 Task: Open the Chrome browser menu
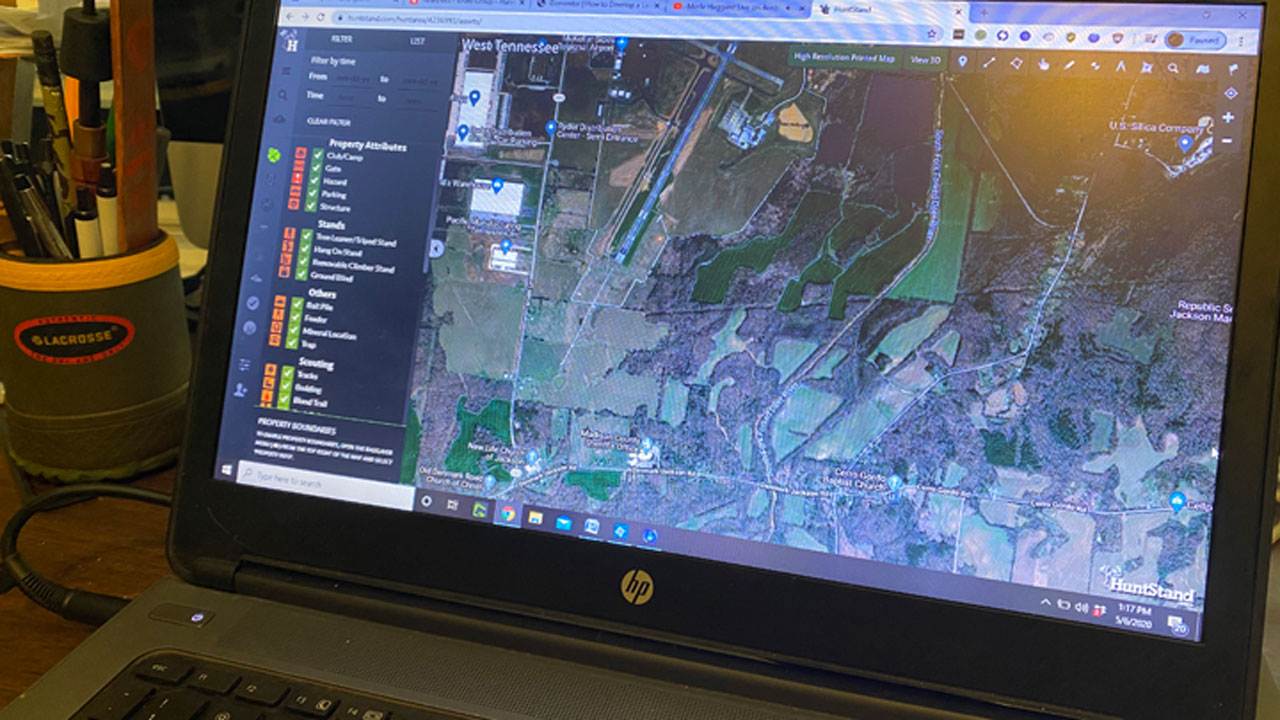(x=1241, y=39)
